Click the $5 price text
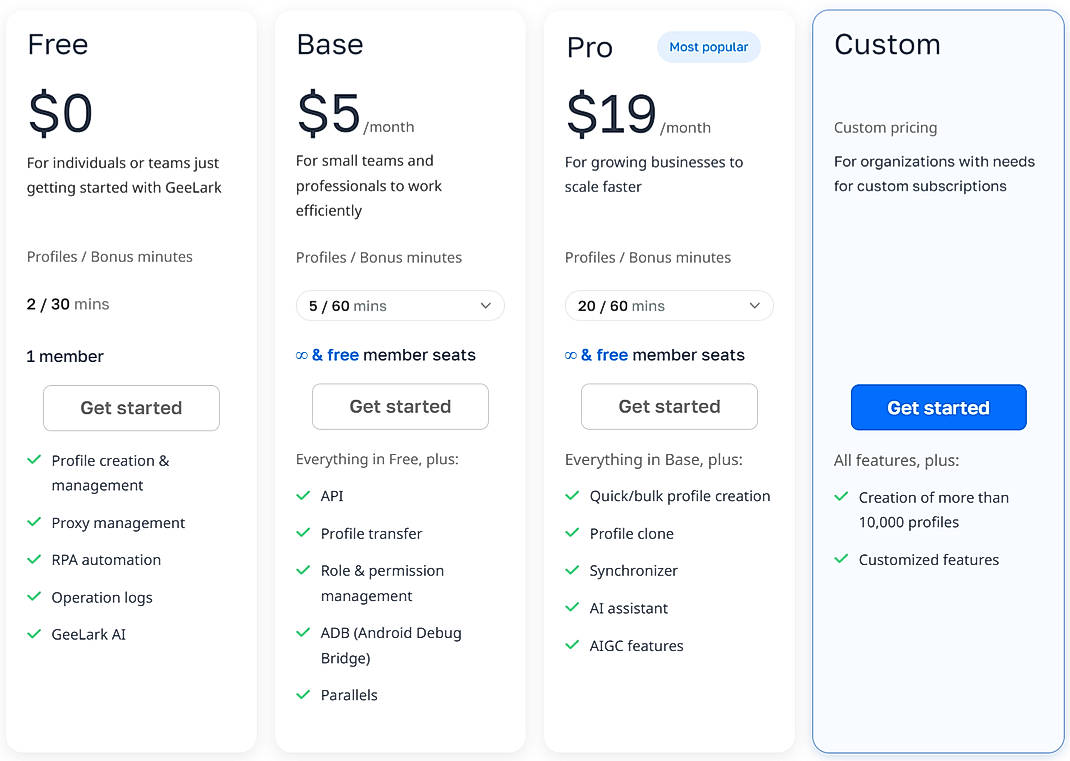Screen dimensions: 1070x761 [328, 113]
